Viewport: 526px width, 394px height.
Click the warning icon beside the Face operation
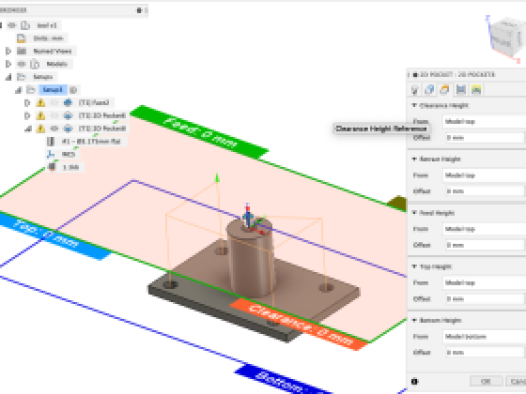click(41, 103)
